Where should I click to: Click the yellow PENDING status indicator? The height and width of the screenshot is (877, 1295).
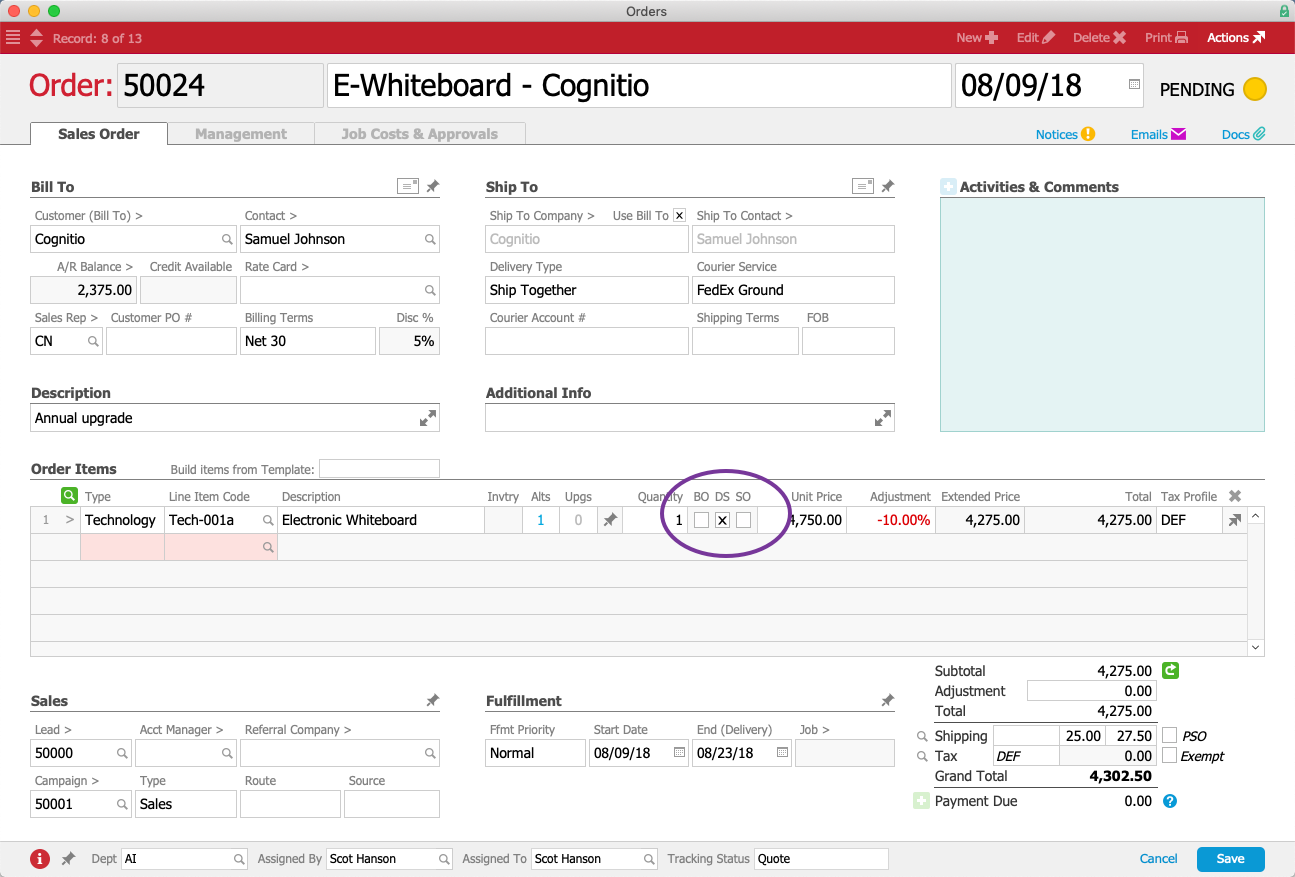coord(1255,89)
